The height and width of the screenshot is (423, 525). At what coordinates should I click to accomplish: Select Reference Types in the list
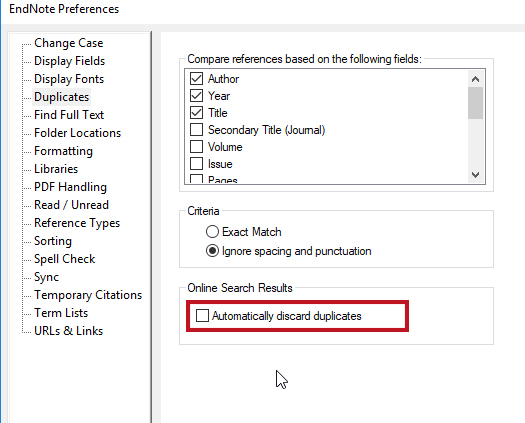(x=77, y=223)
